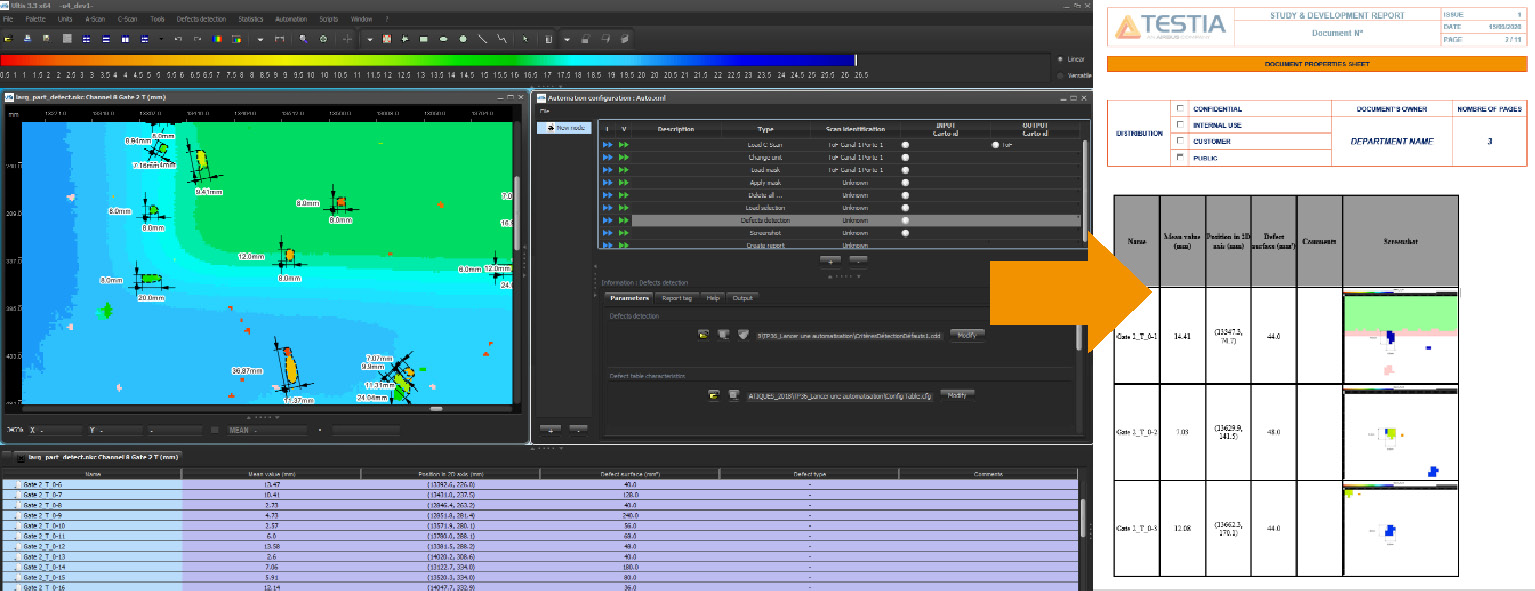Open the palette dropdown arrow in the toolbar
1535x591 pixels.
(260, 39)
